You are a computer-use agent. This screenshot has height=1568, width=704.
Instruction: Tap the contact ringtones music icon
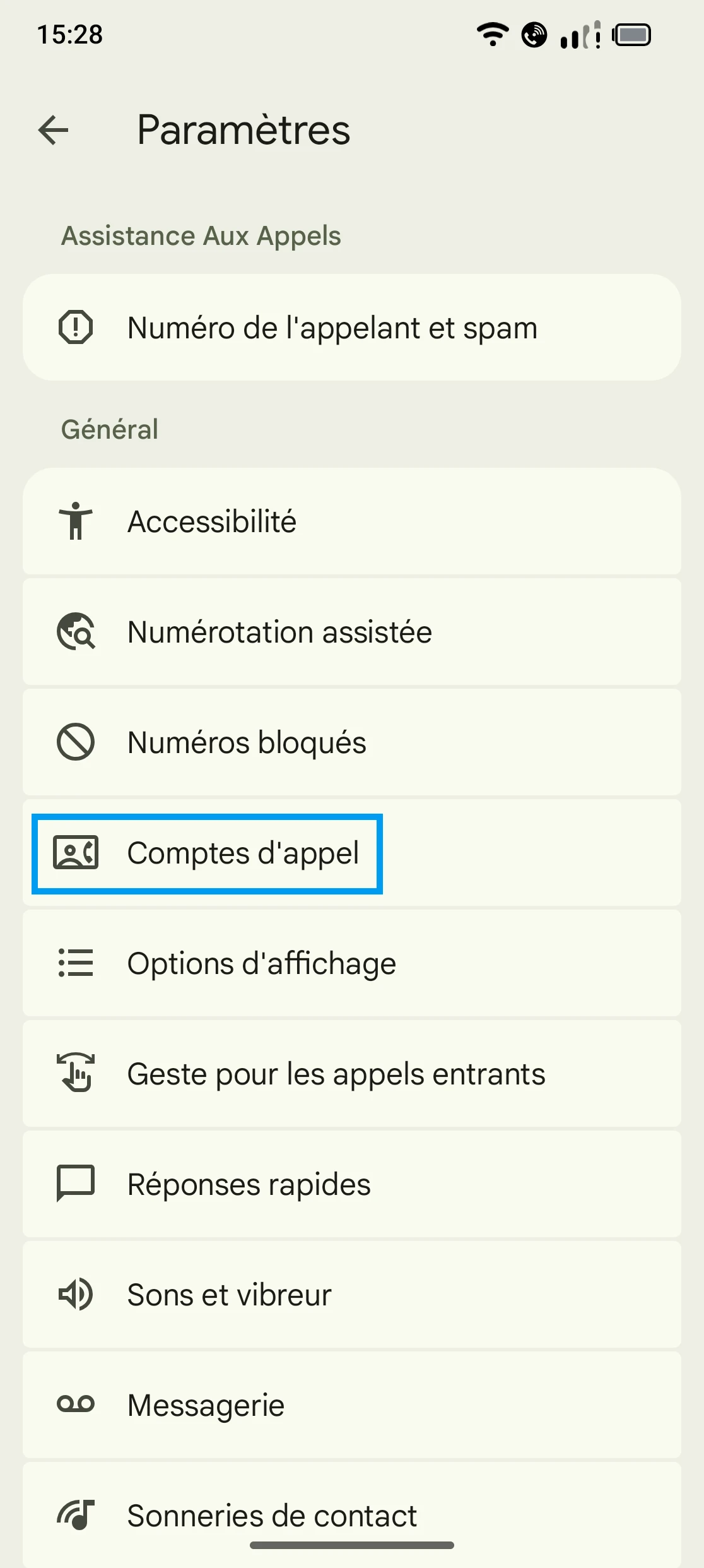(x=76, y=1514)
